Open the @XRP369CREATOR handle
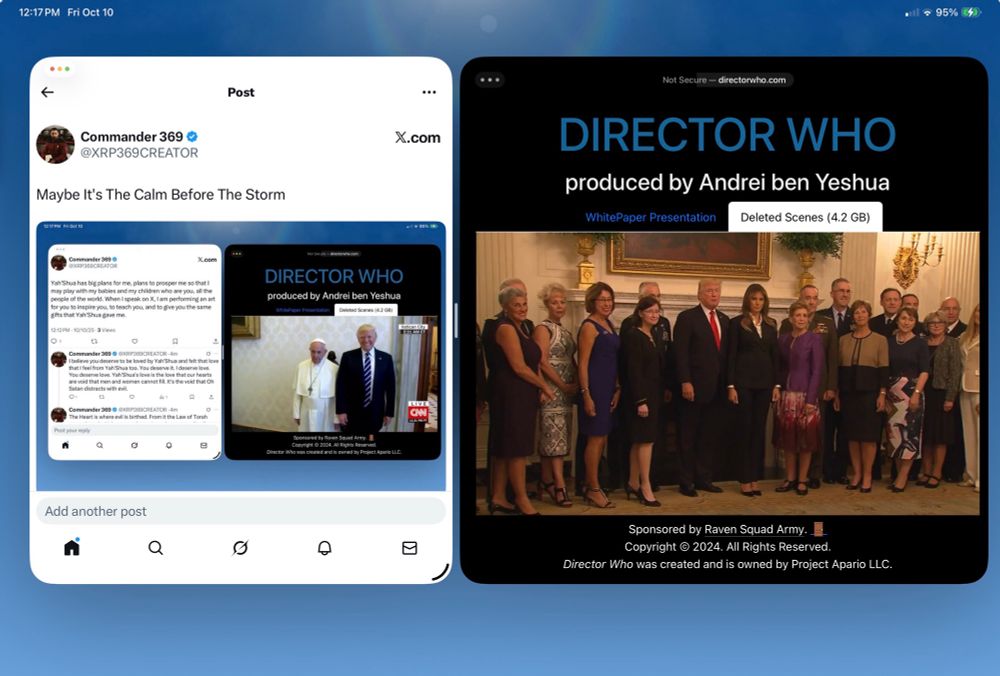This screenshot has height=676, width=1000. (139, 153)
